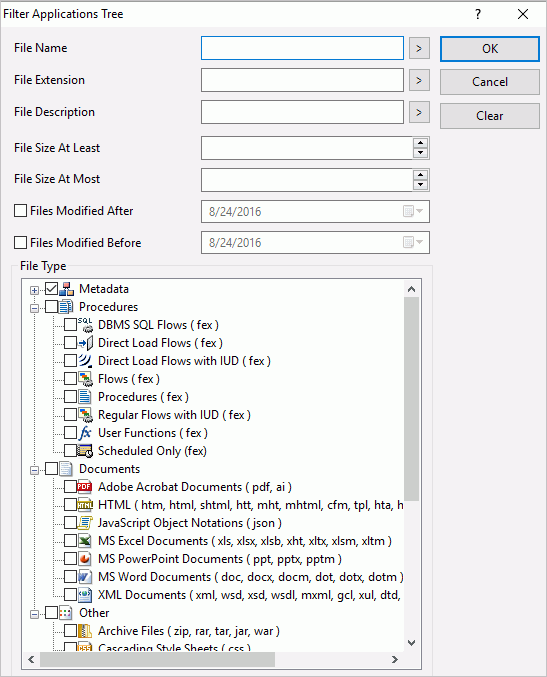Image resolution: width=547 pixels, height=677 pixels.
Task: Click the HTML file type icon
Action: tap(85, 505)
